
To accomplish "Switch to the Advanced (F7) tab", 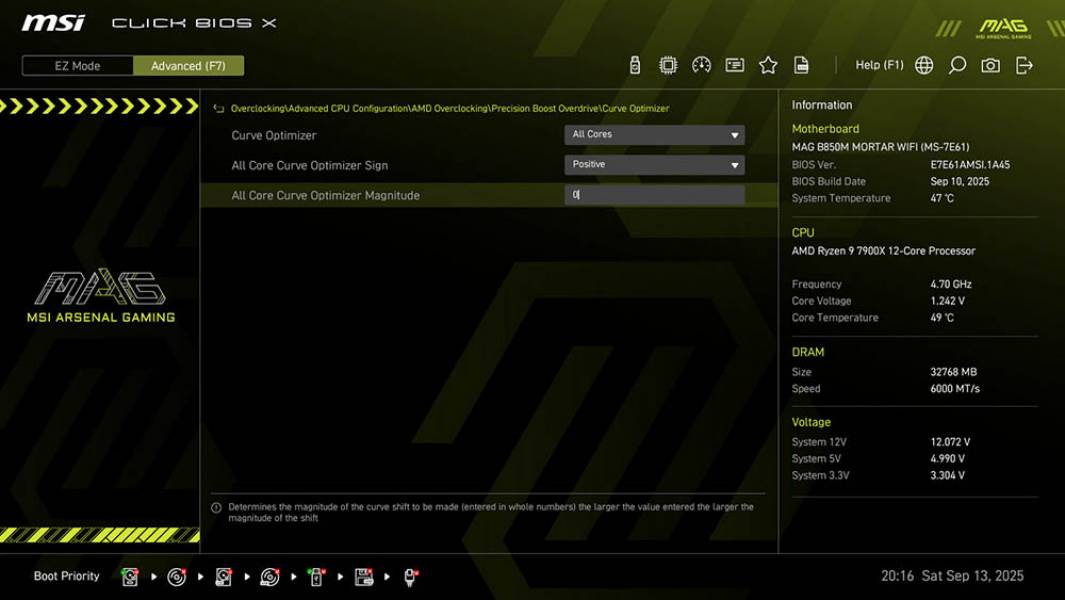I will coord(188,65).
